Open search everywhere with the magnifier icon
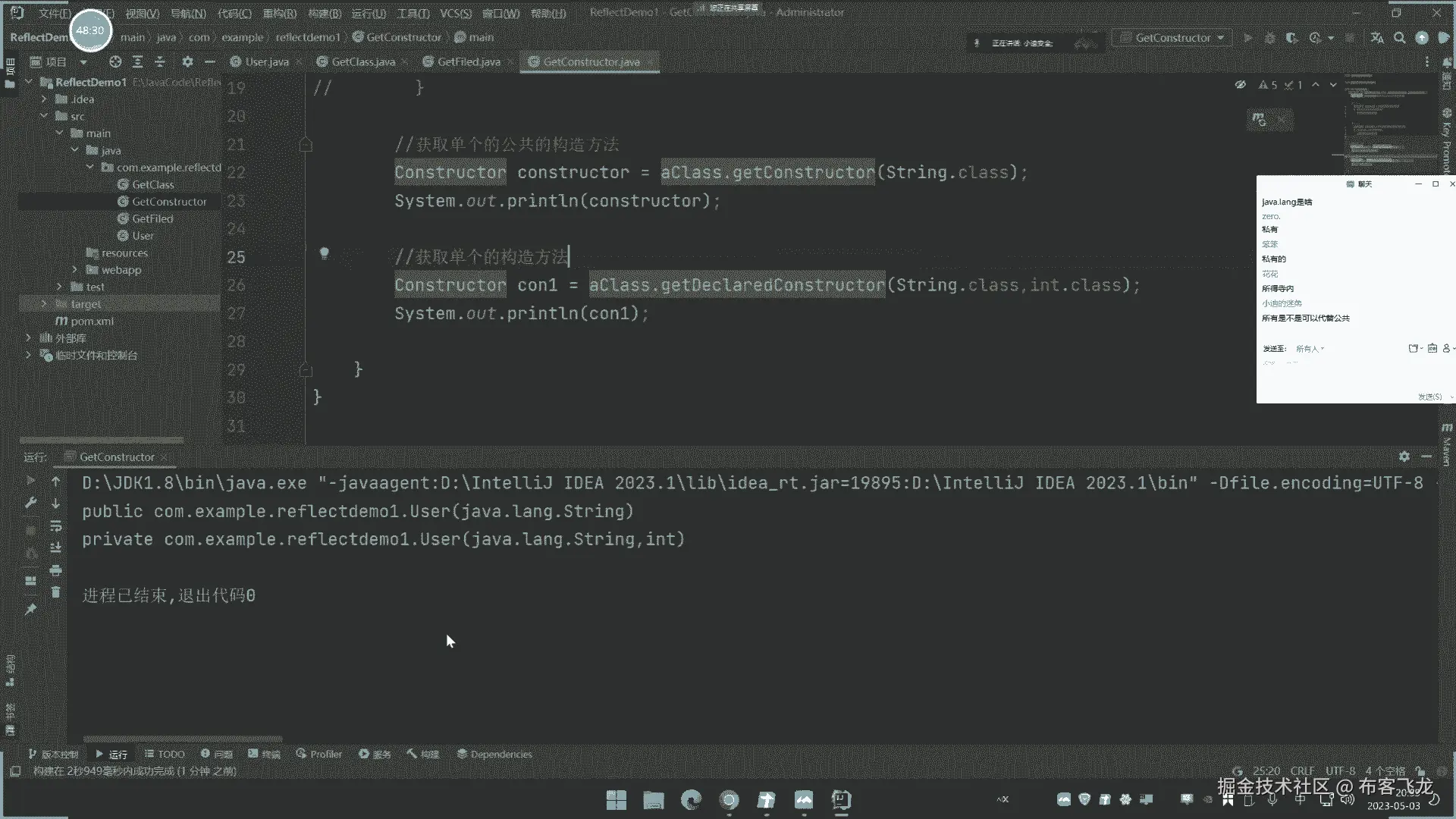 [1400, 38]
